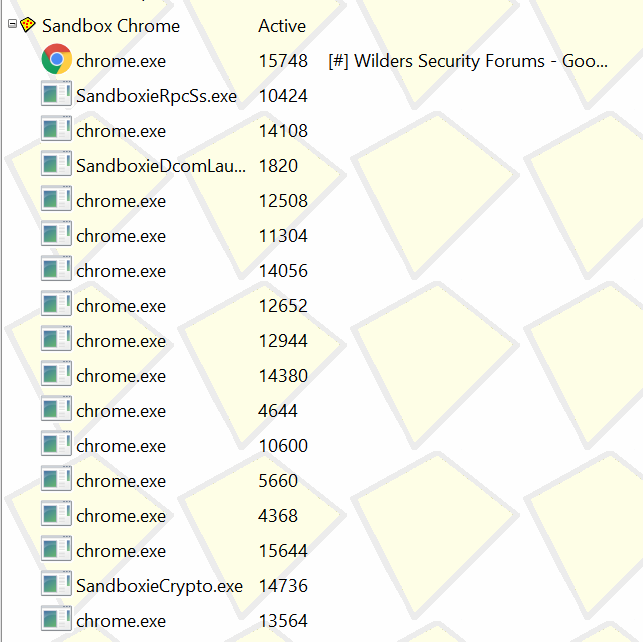643x642 pixels.
Task: Click the icon next to SandboxieCrypto.exe
Action: 57,584
